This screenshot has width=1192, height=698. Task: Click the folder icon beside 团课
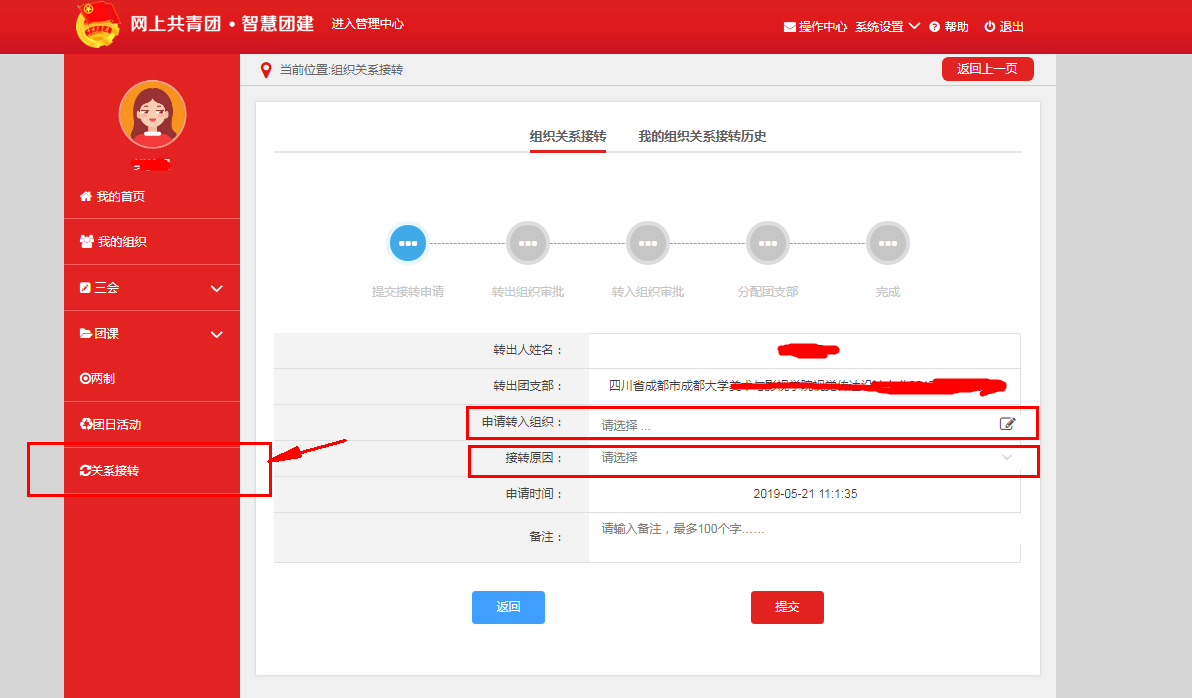(x=86, y=333)
